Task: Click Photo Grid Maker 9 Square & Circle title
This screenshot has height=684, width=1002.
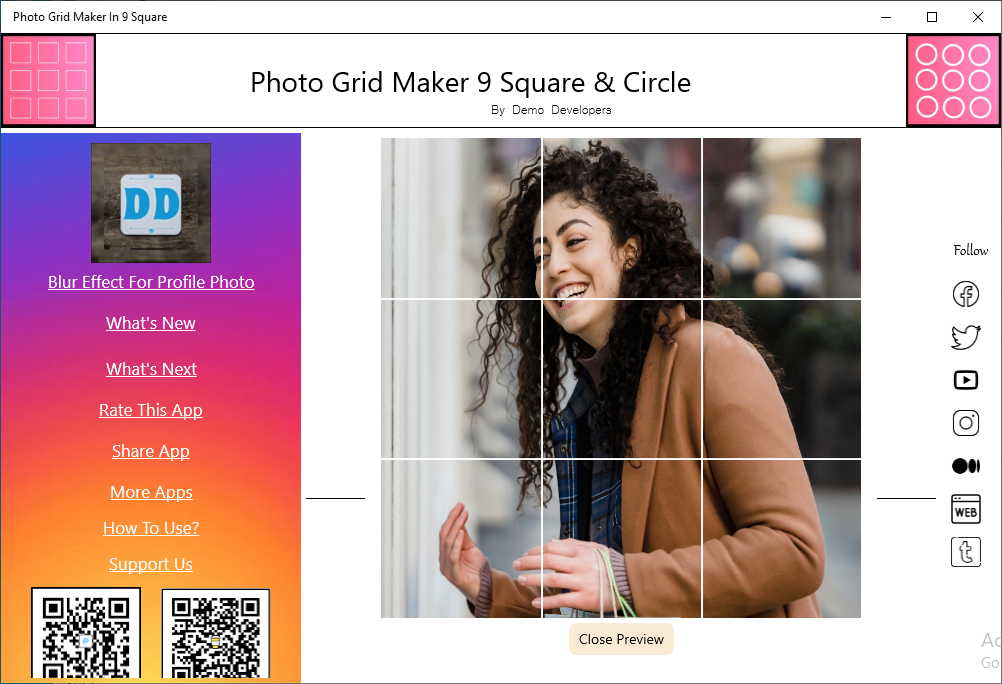Action: 470,82
